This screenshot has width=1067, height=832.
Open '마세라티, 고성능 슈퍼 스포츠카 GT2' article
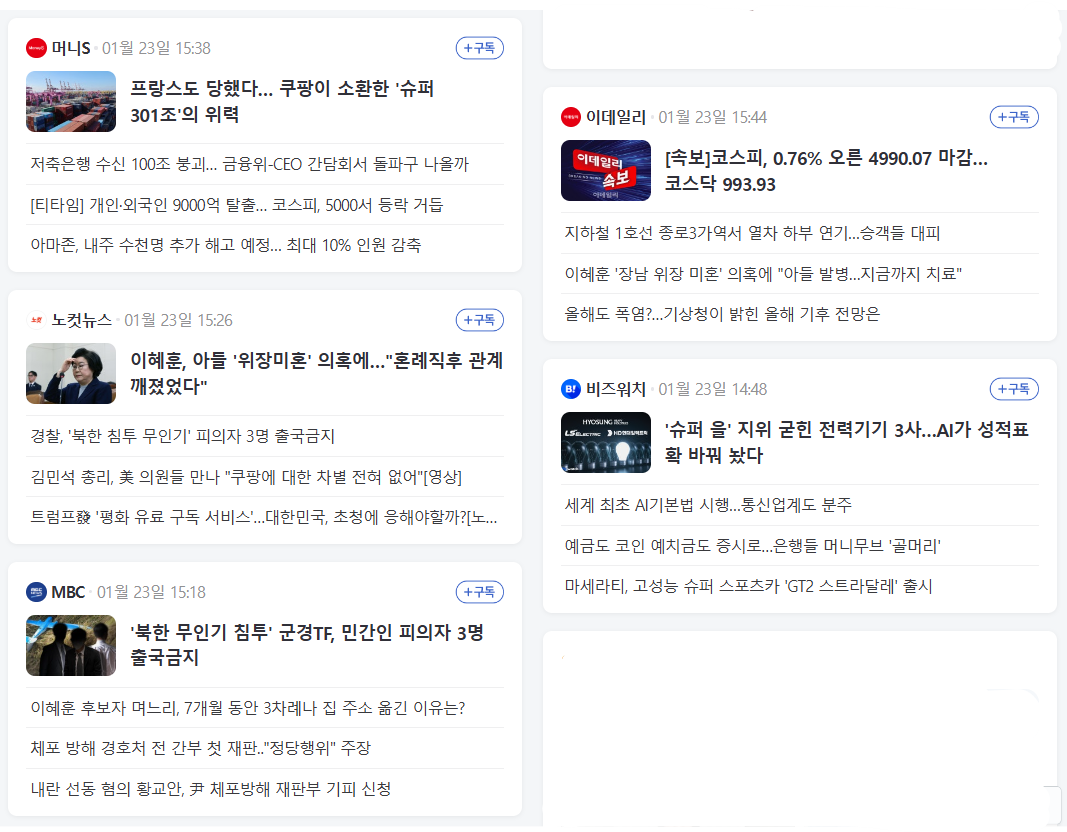coord(749,586)
